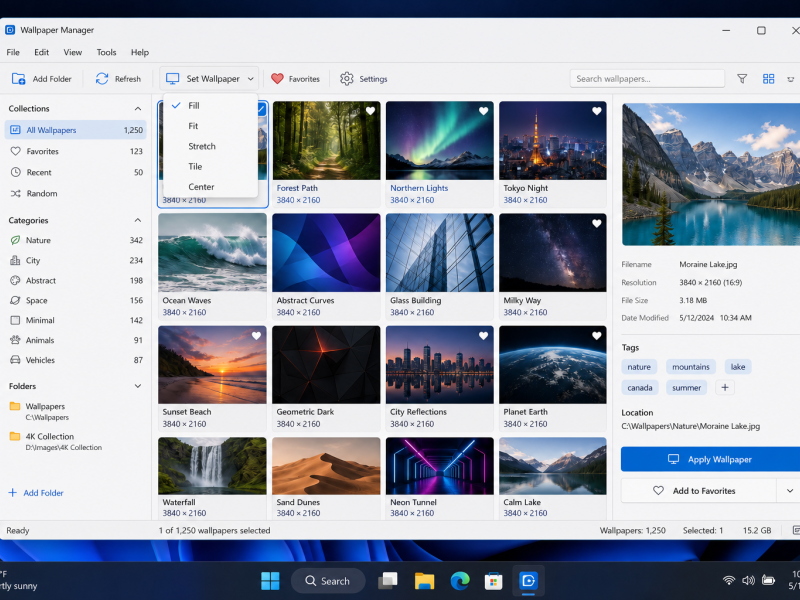Collapse the Categories section
This screenshot has width=800, height=600.
(138, 220)
